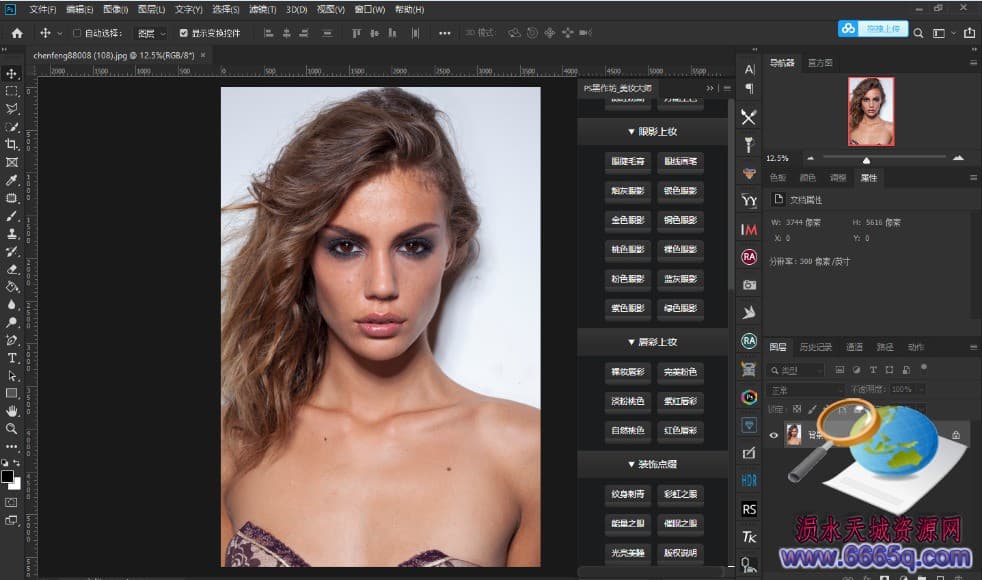Select the Dodge tool
This screenshot has width=982, height=580.
12,323
